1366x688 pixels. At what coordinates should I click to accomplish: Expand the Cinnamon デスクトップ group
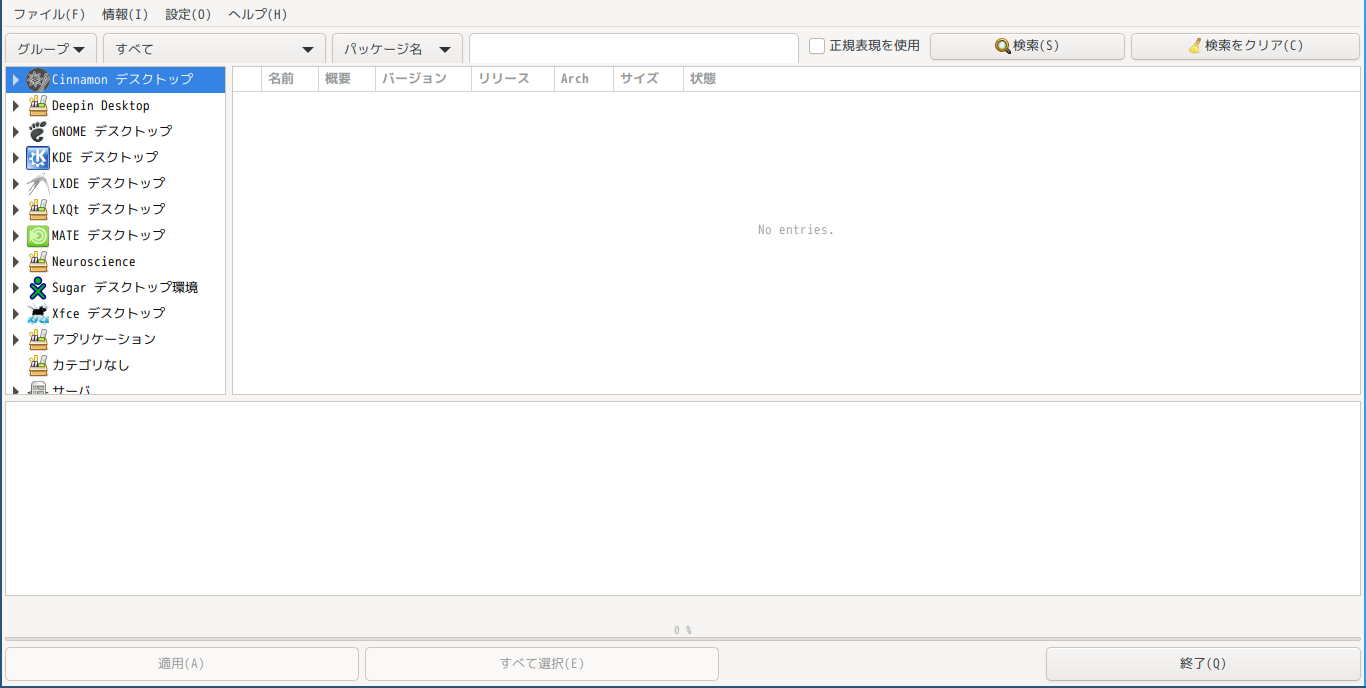16,79
